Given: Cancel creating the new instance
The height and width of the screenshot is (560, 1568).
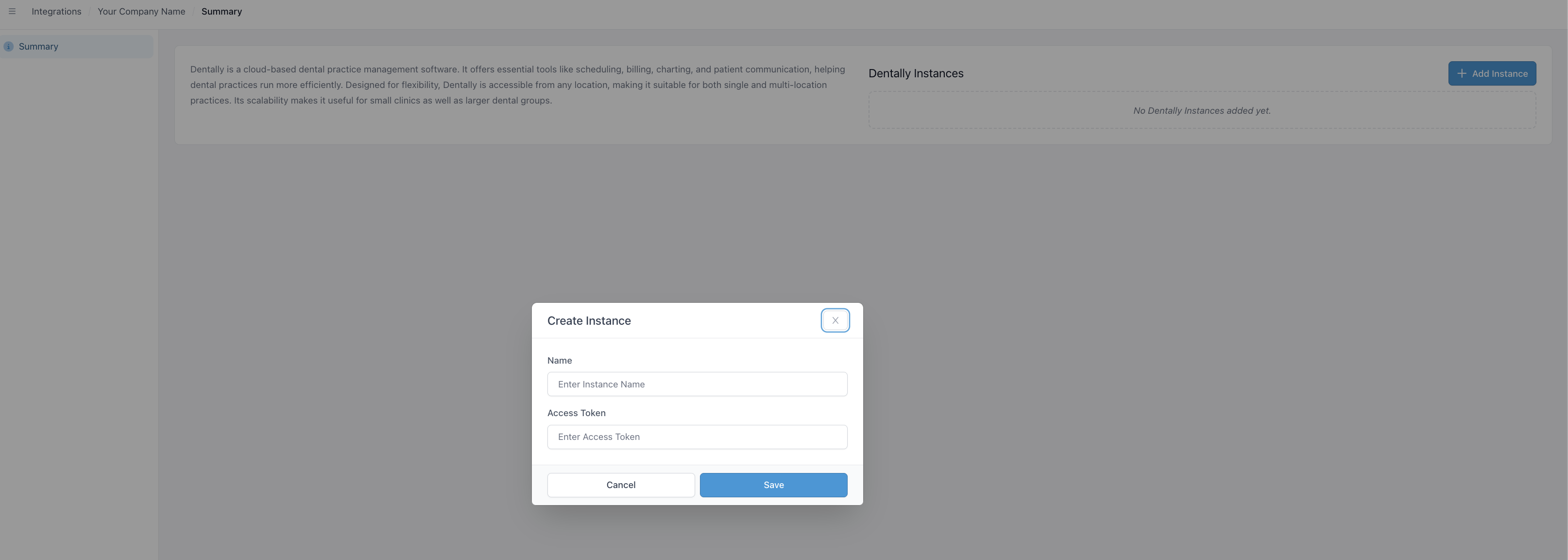Looking at the screenshot, I should pyautogui.click(x=620, y=485).
